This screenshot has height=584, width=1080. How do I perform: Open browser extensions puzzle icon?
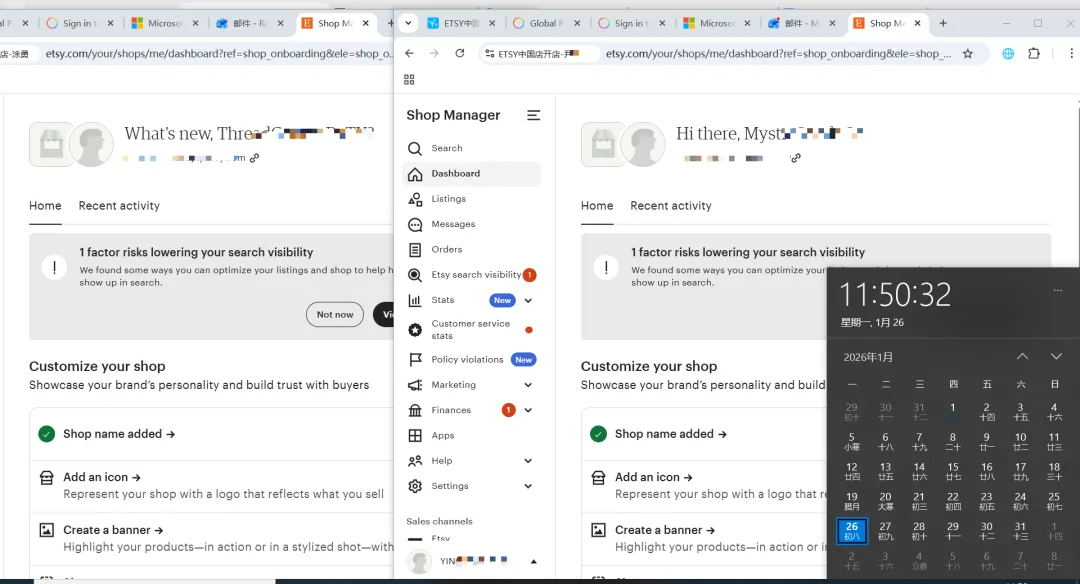[x=1034, y=53]
